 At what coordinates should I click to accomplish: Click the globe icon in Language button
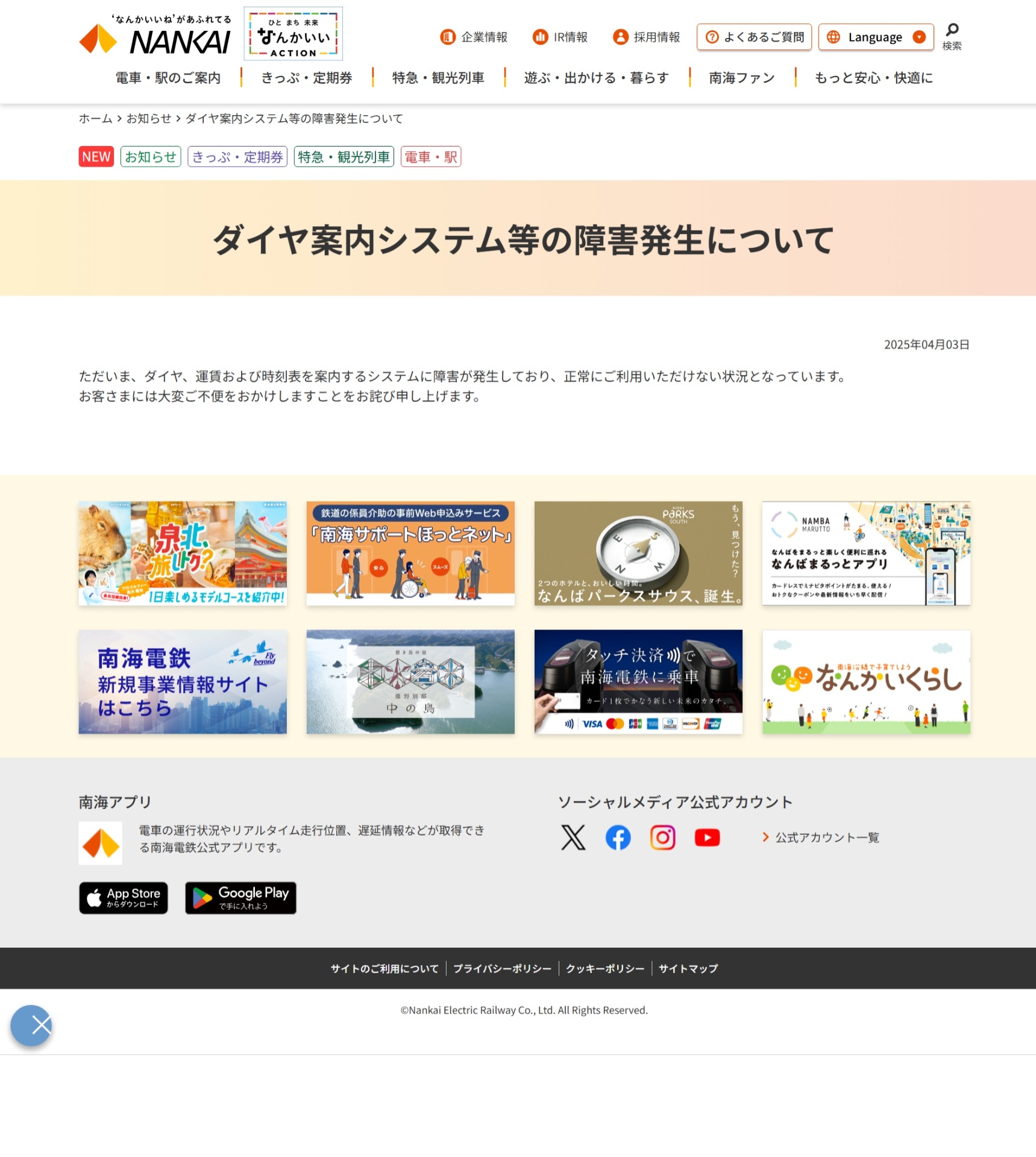tap(834, 37)
